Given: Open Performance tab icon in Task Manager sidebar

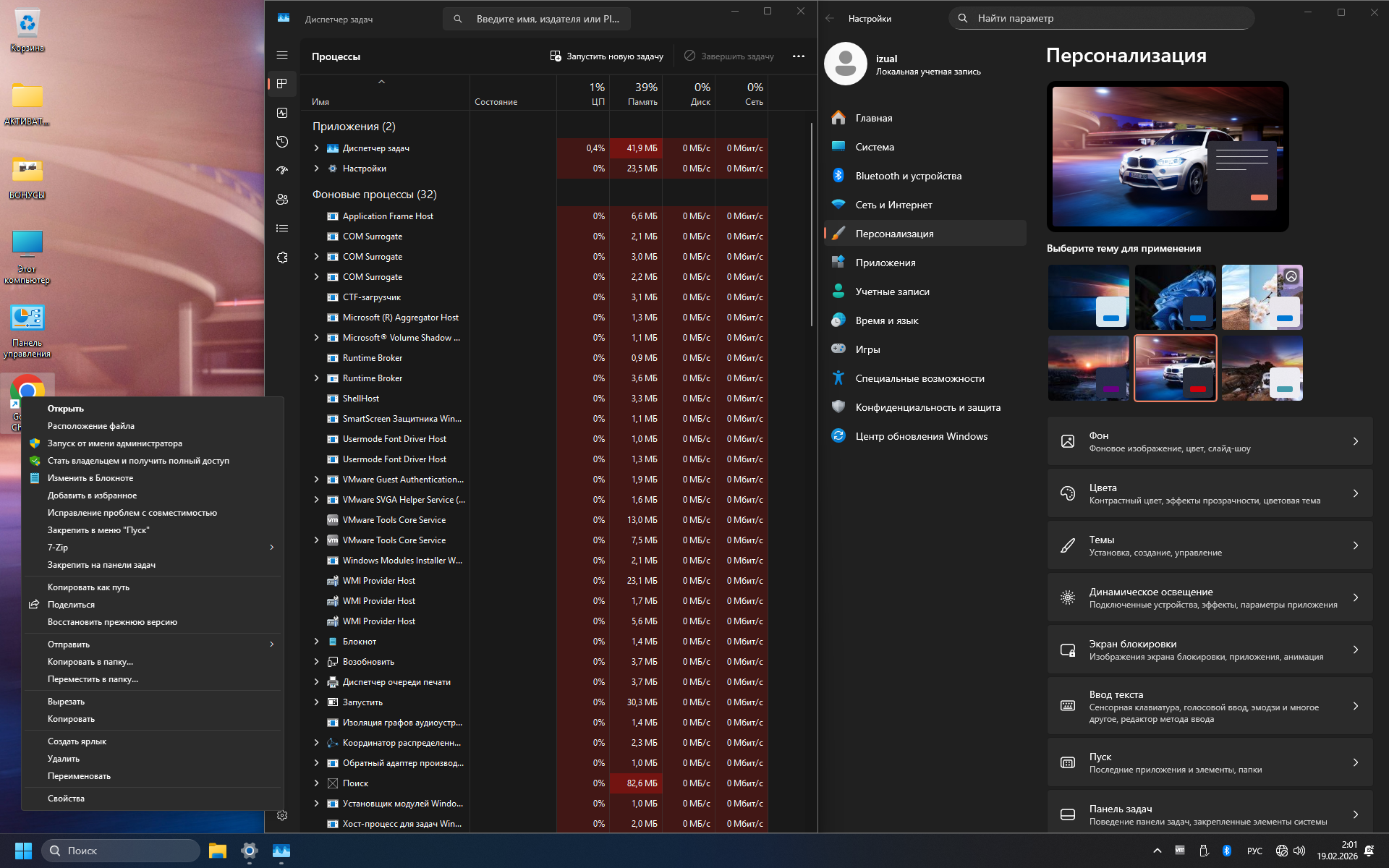Looking at the screenshot, I should click(x=282, y=113).
